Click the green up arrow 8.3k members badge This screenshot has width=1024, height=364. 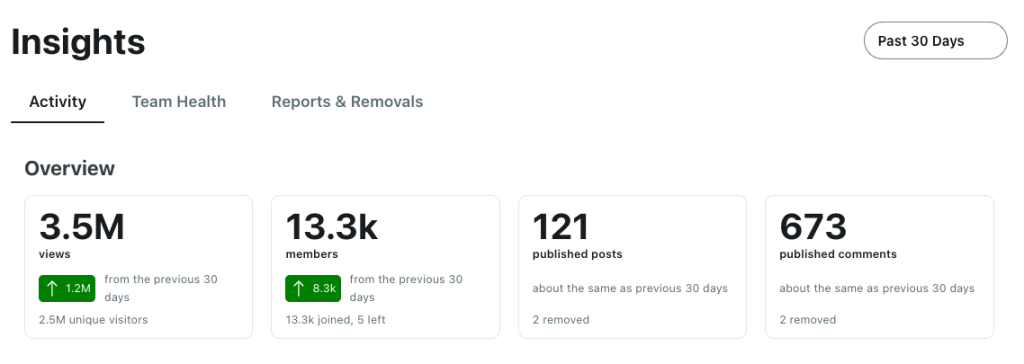pos(313,288)
